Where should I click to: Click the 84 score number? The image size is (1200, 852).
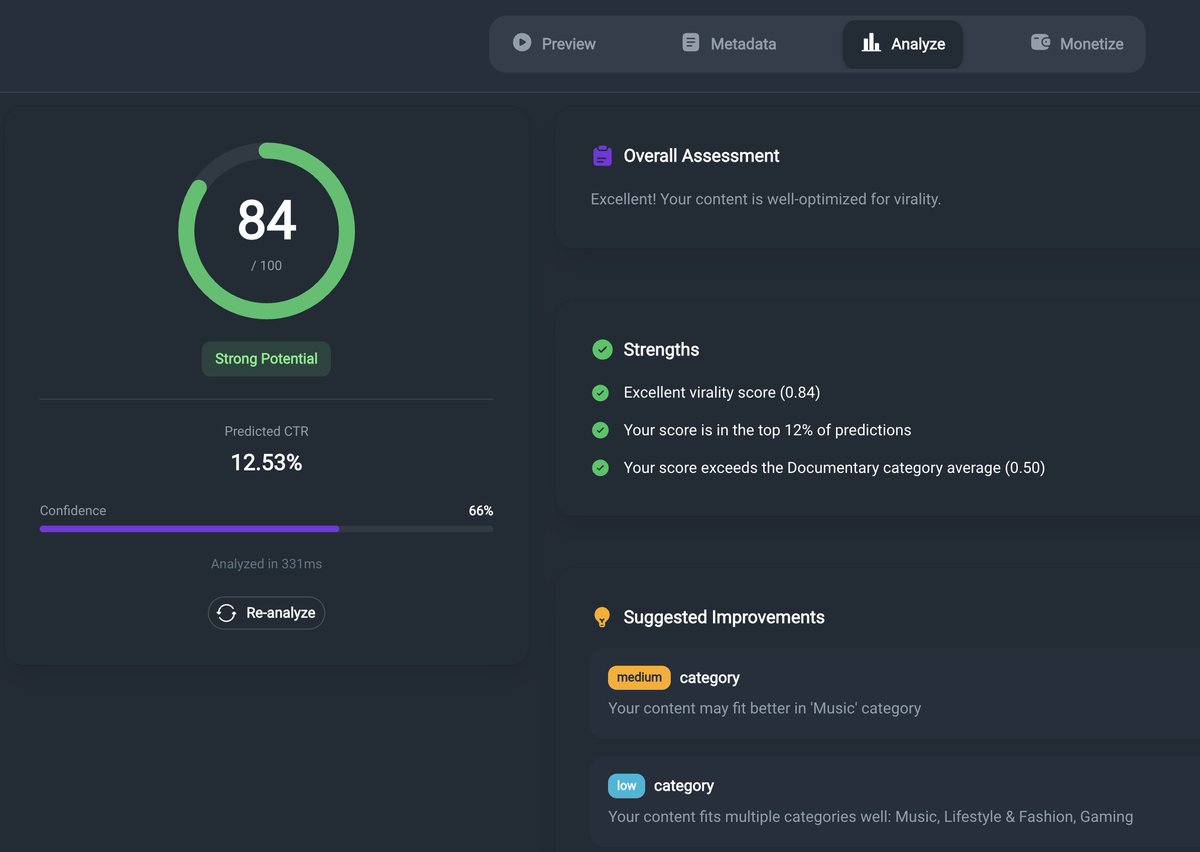(x=266, y=221)
